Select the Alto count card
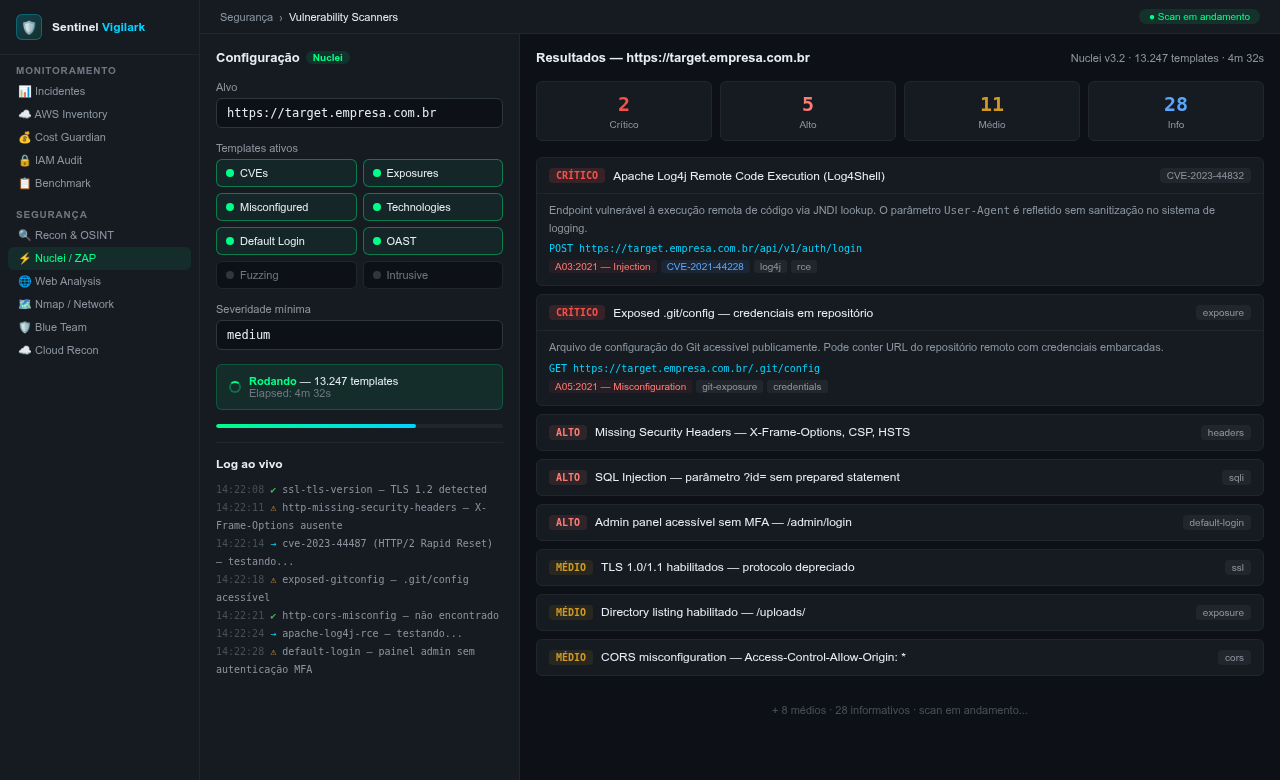The image size is (1280, 780). pos(808,111)
